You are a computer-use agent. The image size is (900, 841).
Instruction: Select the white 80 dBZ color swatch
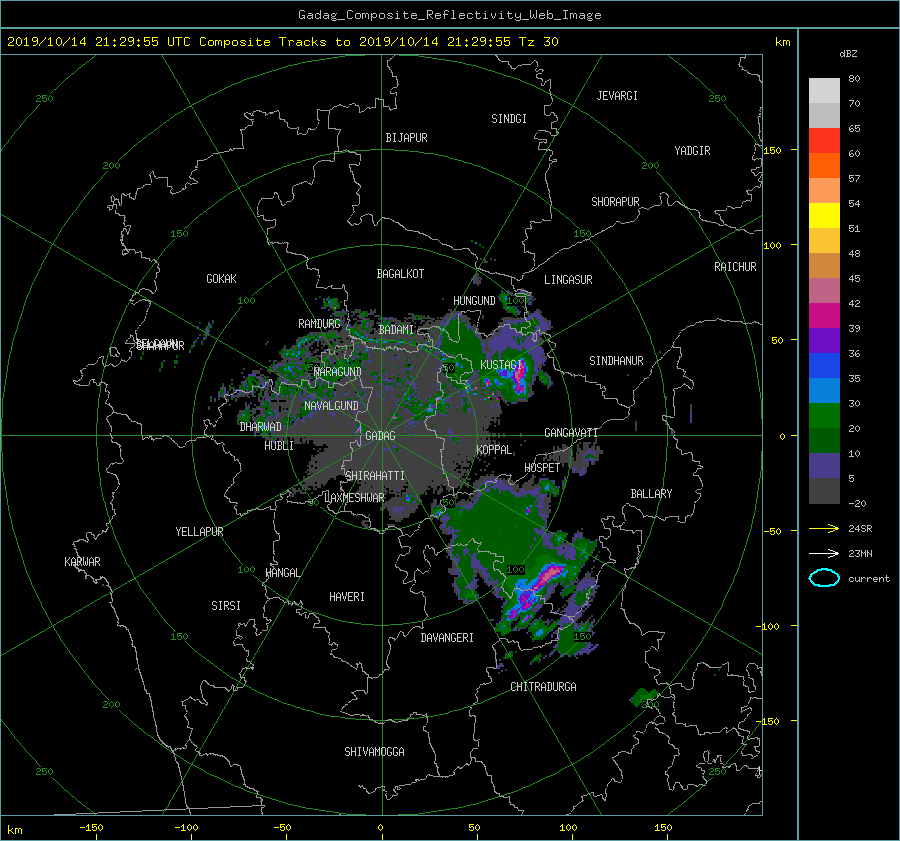(824, 91)
